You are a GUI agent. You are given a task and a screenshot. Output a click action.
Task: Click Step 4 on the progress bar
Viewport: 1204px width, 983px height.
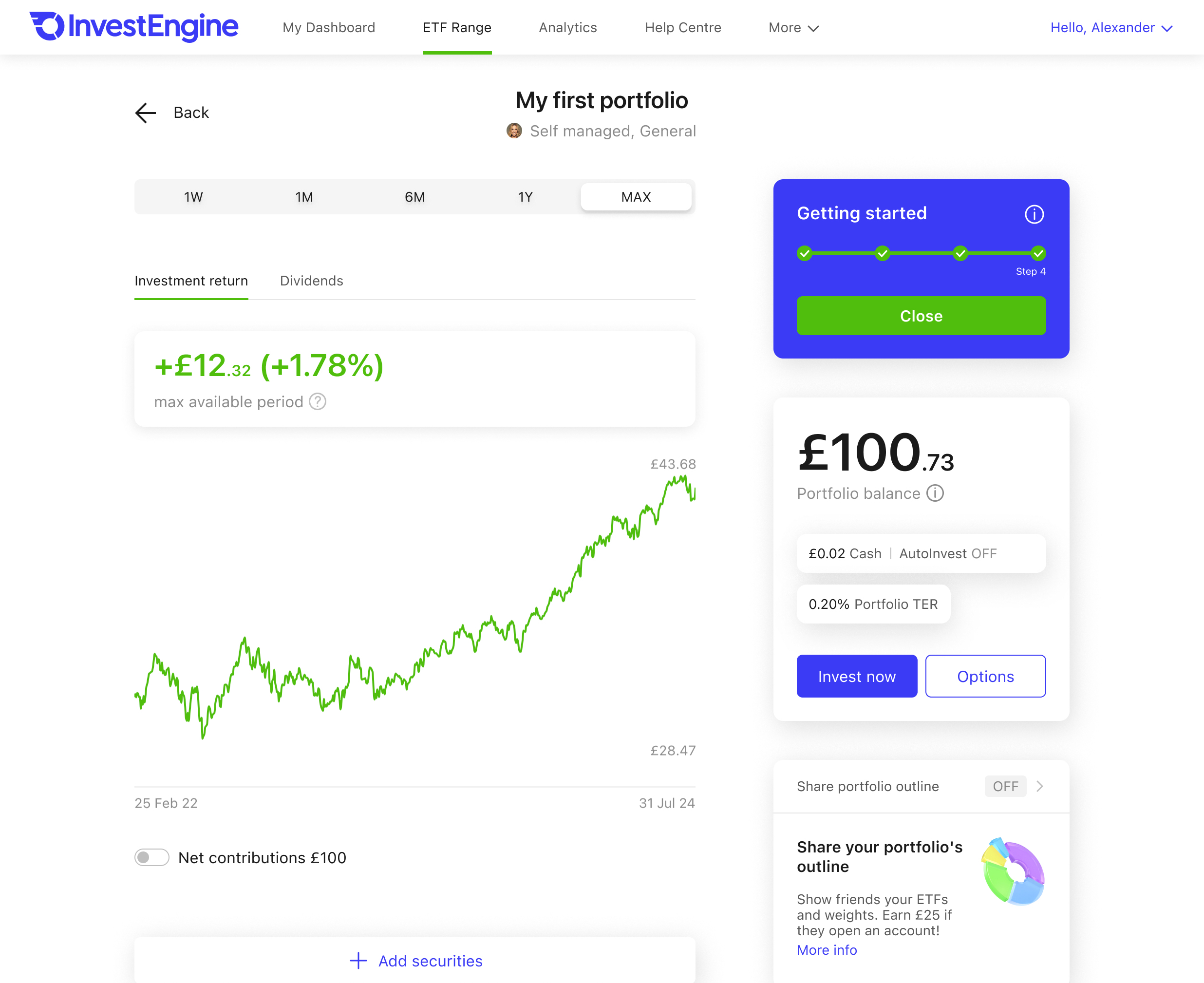pos(1037,254)
